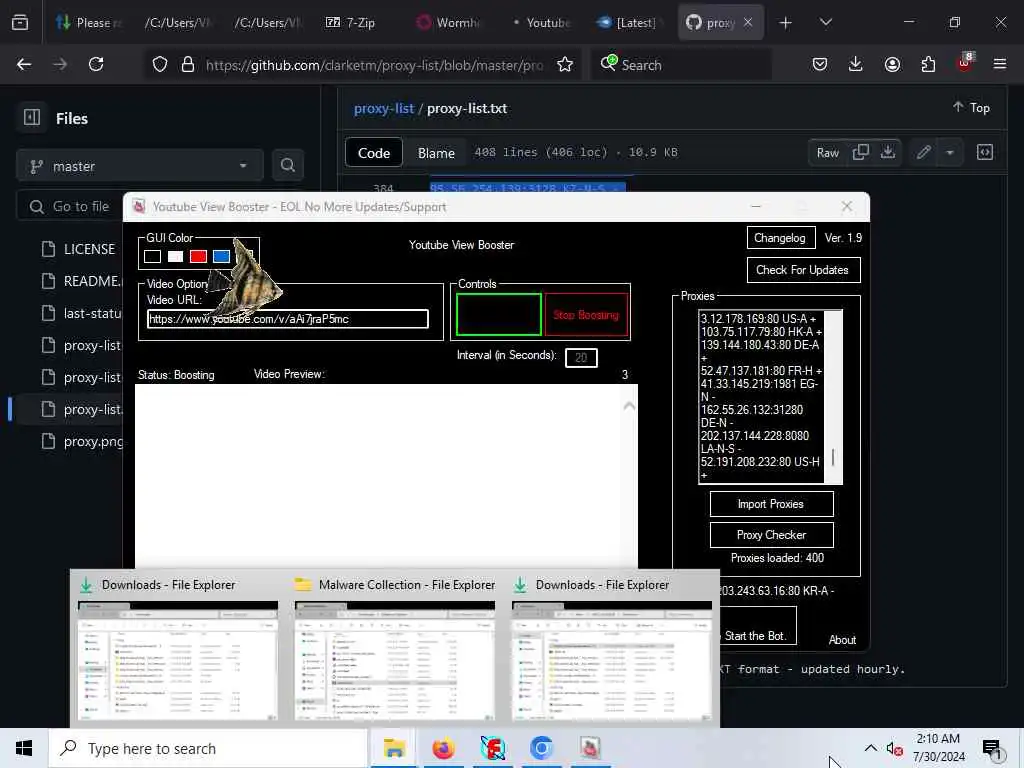Reload the GitHub page
1024x768 pixels.
[x=96, y=64]
